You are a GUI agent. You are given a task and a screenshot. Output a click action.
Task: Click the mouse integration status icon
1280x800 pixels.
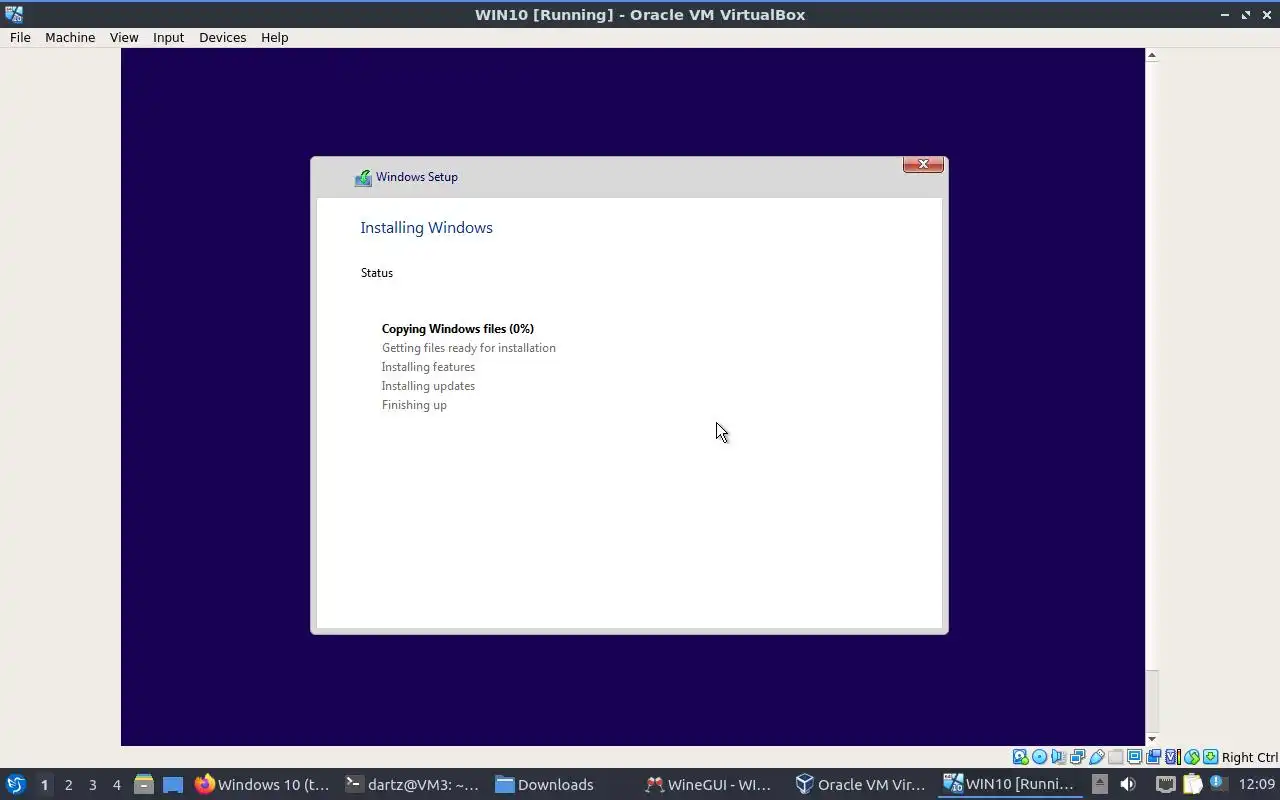[1191, 757]
